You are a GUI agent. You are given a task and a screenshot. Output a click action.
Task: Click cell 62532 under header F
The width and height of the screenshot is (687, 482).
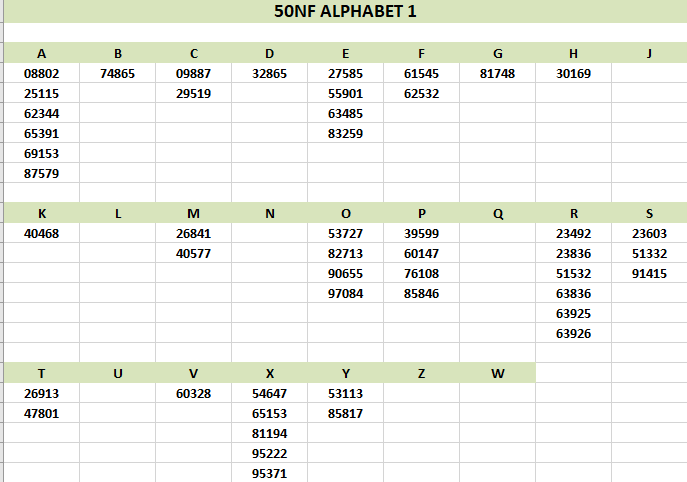421,93
